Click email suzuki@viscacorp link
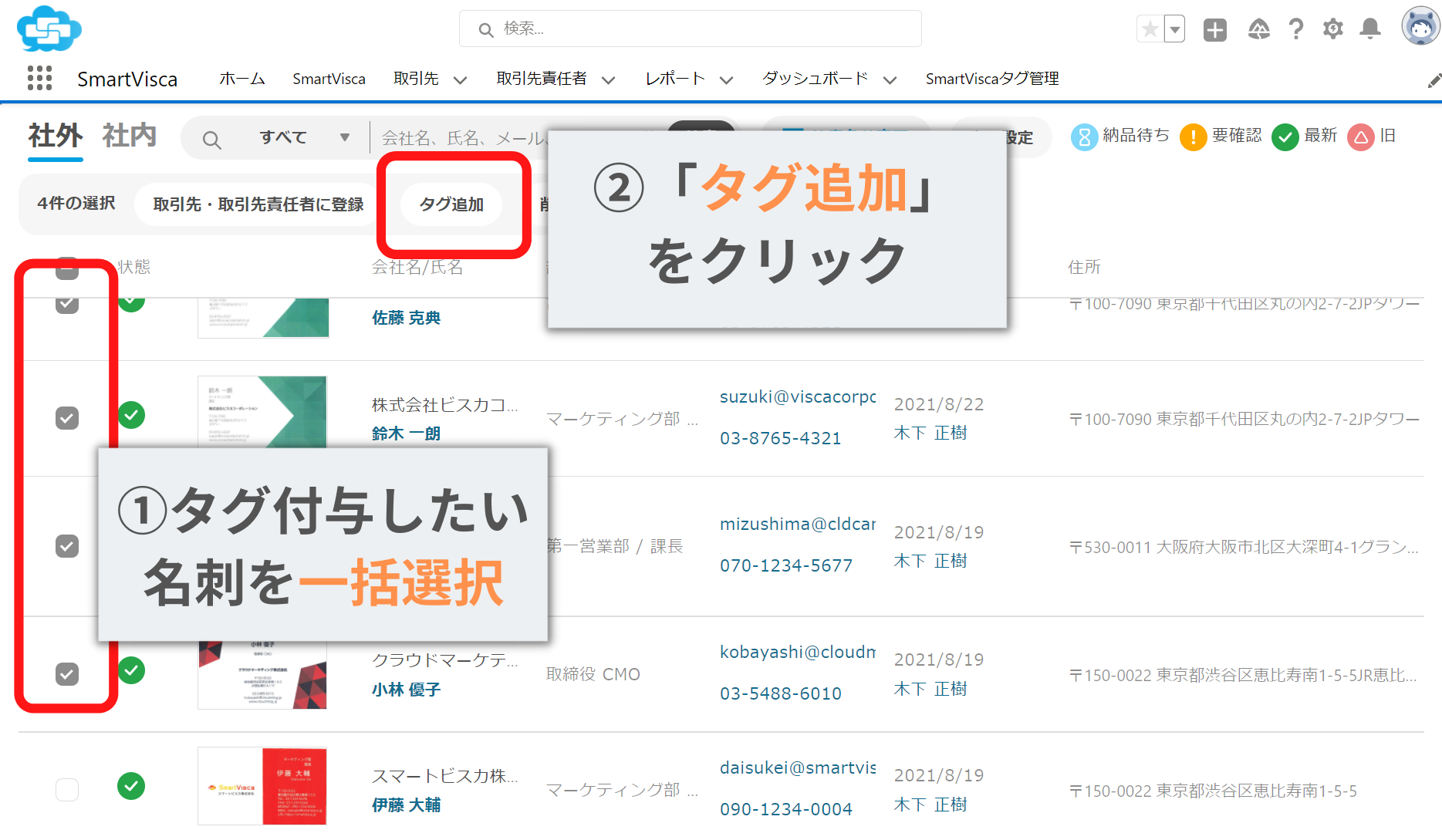This screenshot has height=840, width=1442. tap(798, 396)
